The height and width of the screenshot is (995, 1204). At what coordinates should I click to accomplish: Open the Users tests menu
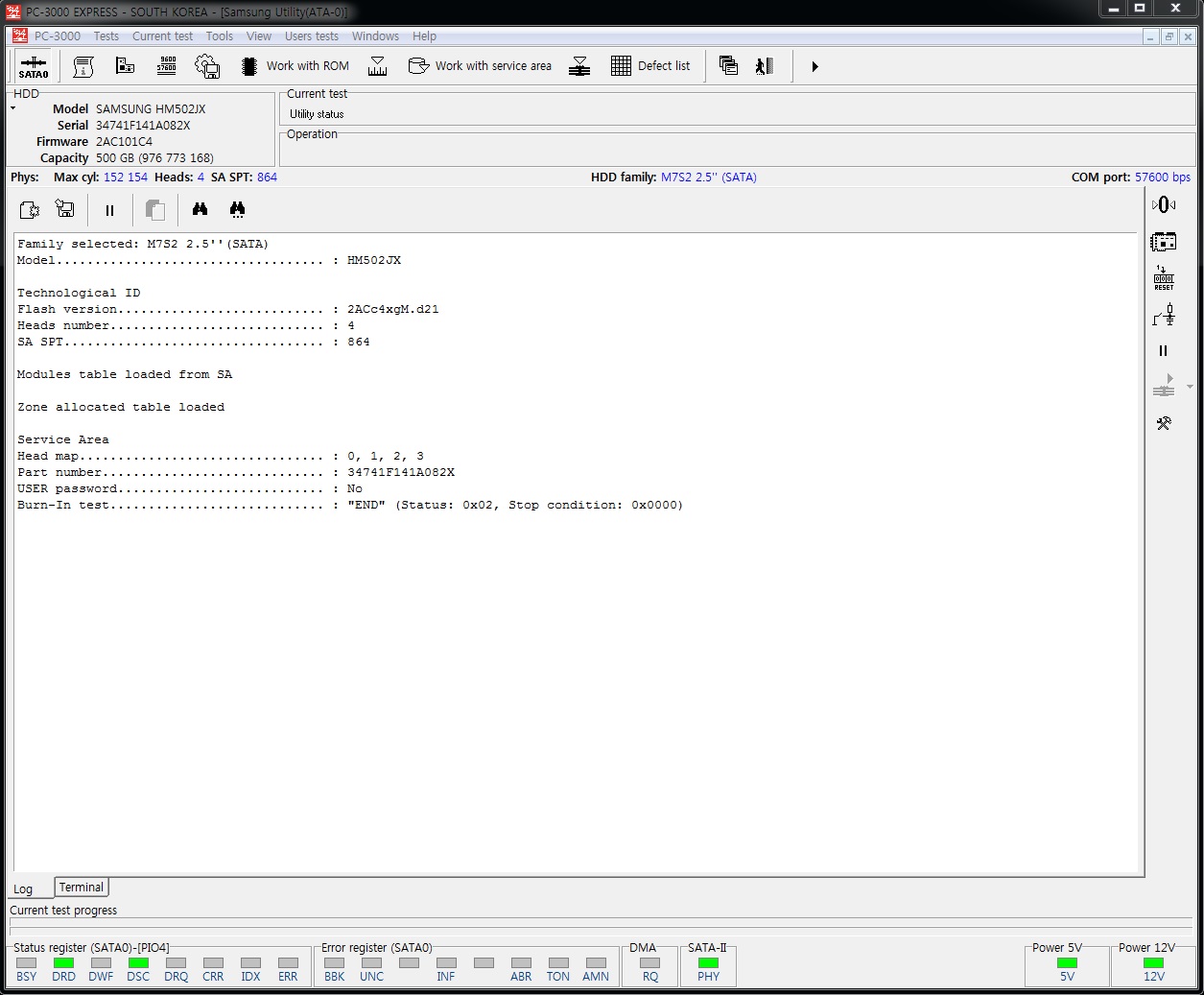coord(312,36)
